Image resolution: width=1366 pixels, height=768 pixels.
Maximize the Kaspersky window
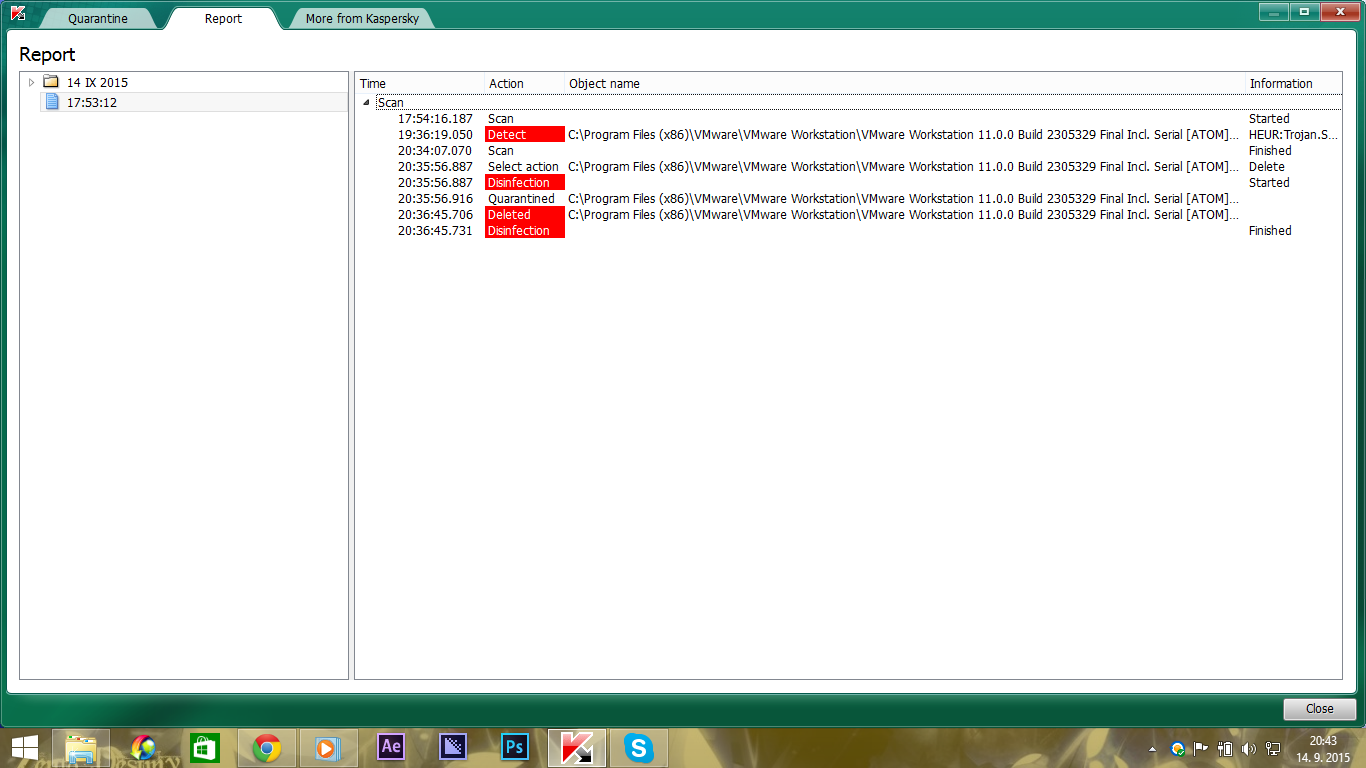coord(1304,12)
